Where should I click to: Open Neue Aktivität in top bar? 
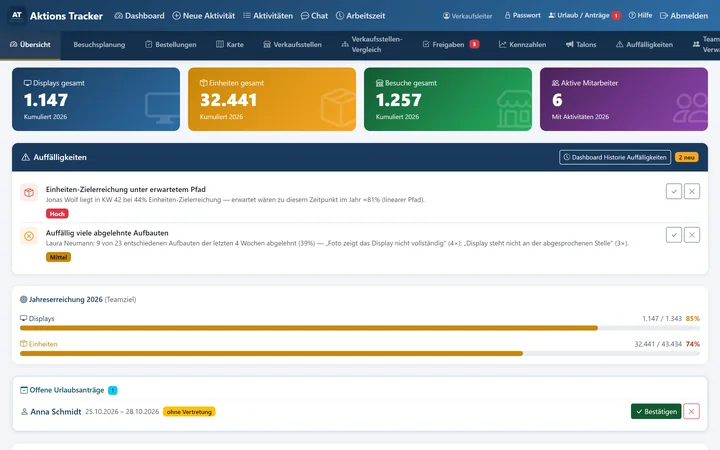[x=203, y=16]
